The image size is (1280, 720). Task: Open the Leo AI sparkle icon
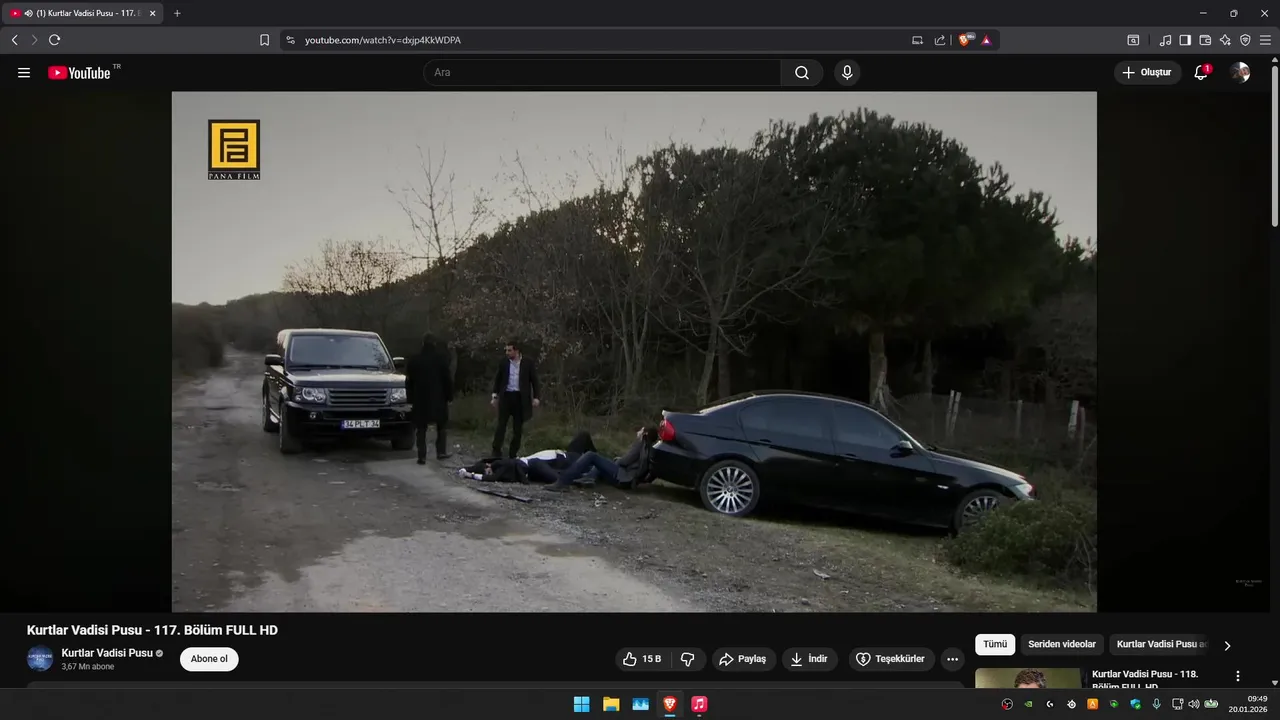coord(1225,40)
